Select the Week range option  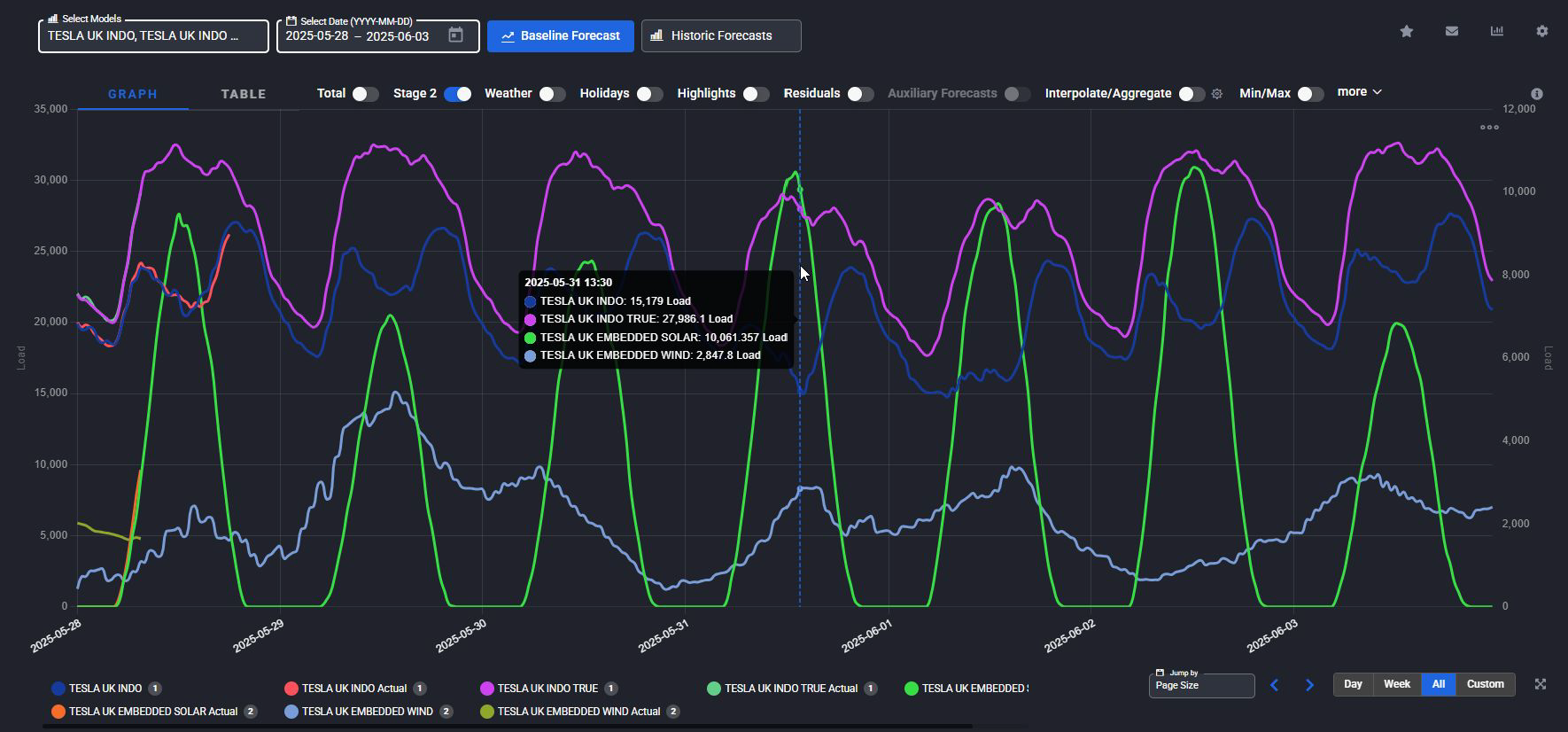coord(1397,684)
